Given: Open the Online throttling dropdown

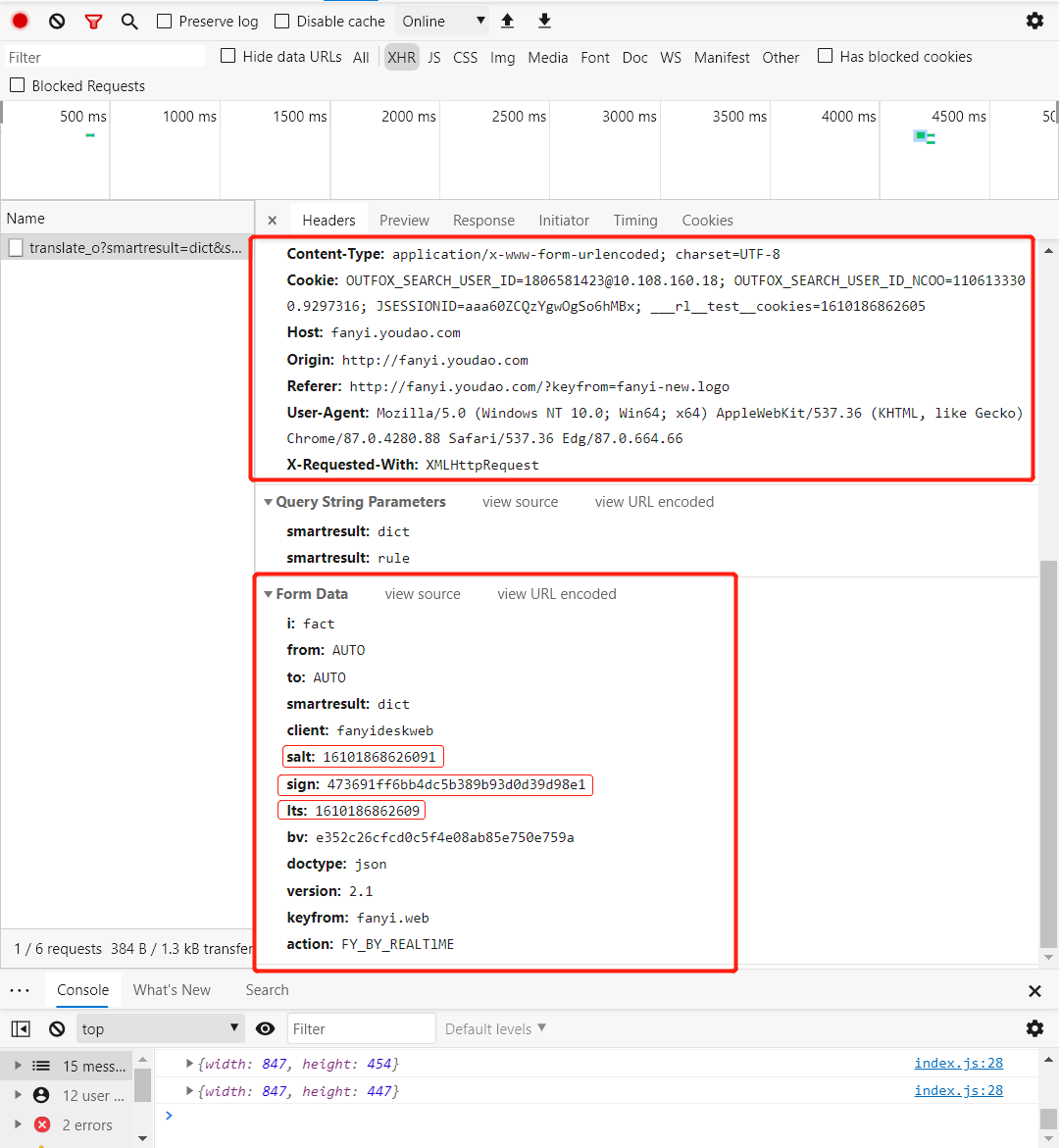Looking at the screenshot, I should point(442,22).
